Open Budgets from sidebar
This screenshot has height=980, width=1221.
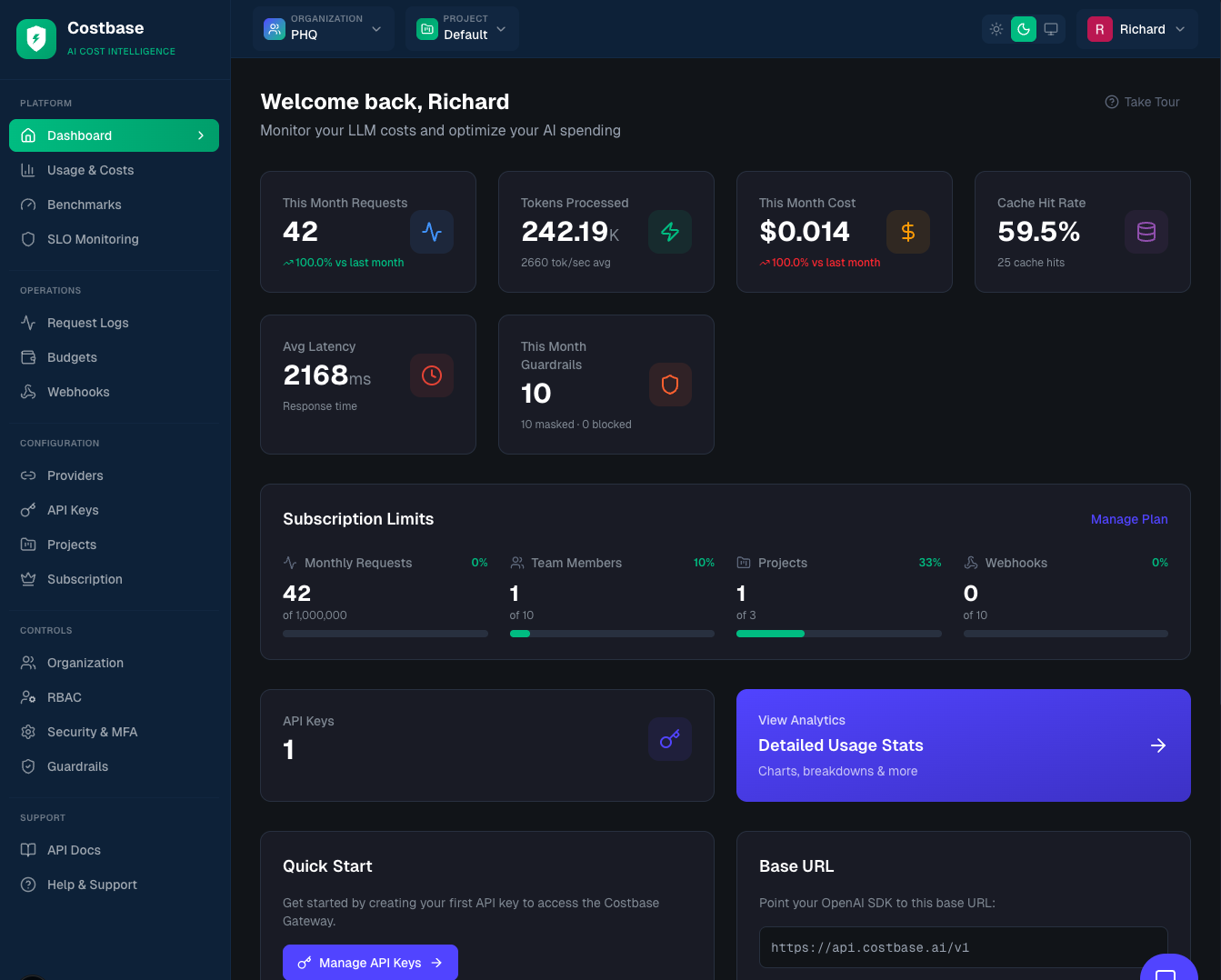click(x=114, y=357)
